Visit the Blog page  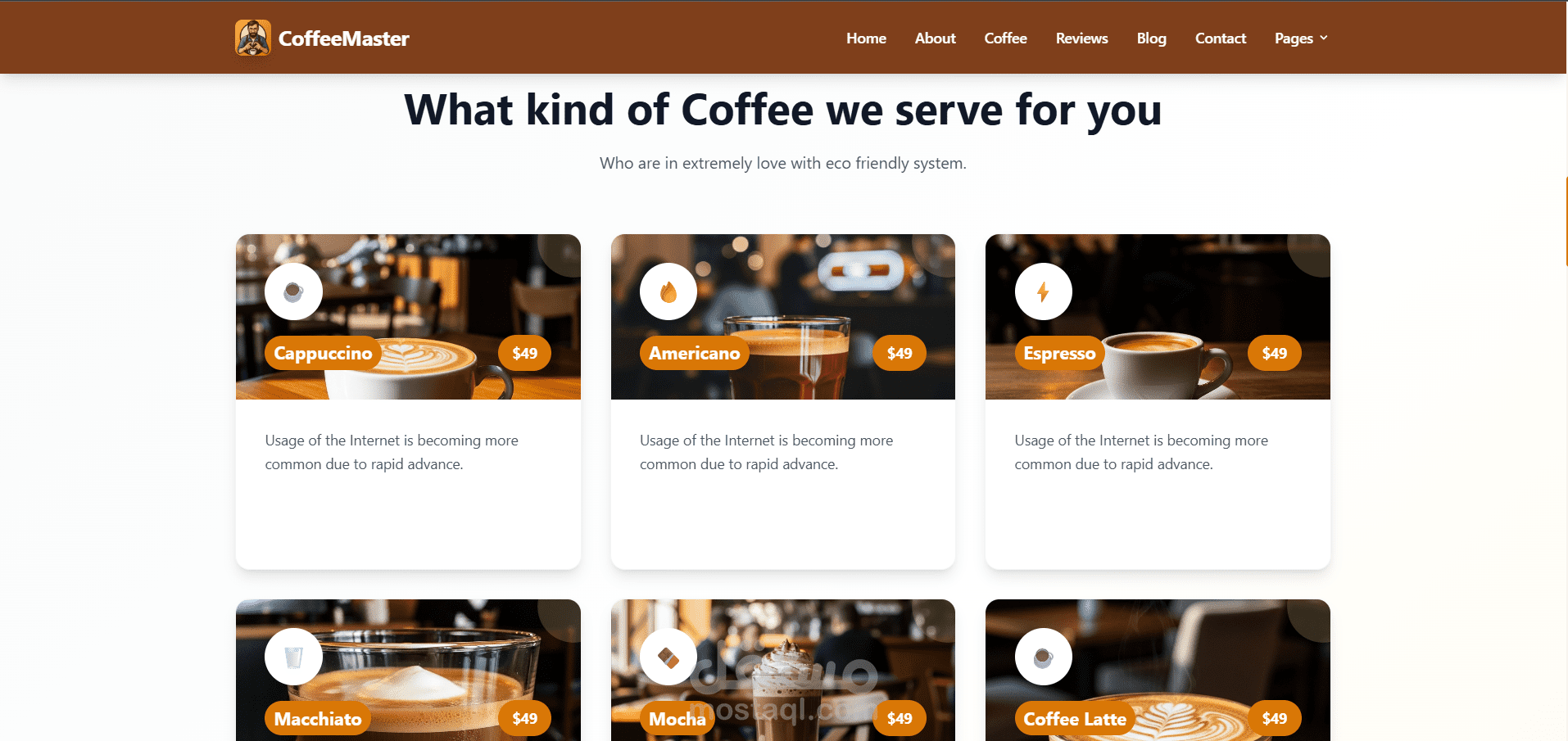(1151, 38)
